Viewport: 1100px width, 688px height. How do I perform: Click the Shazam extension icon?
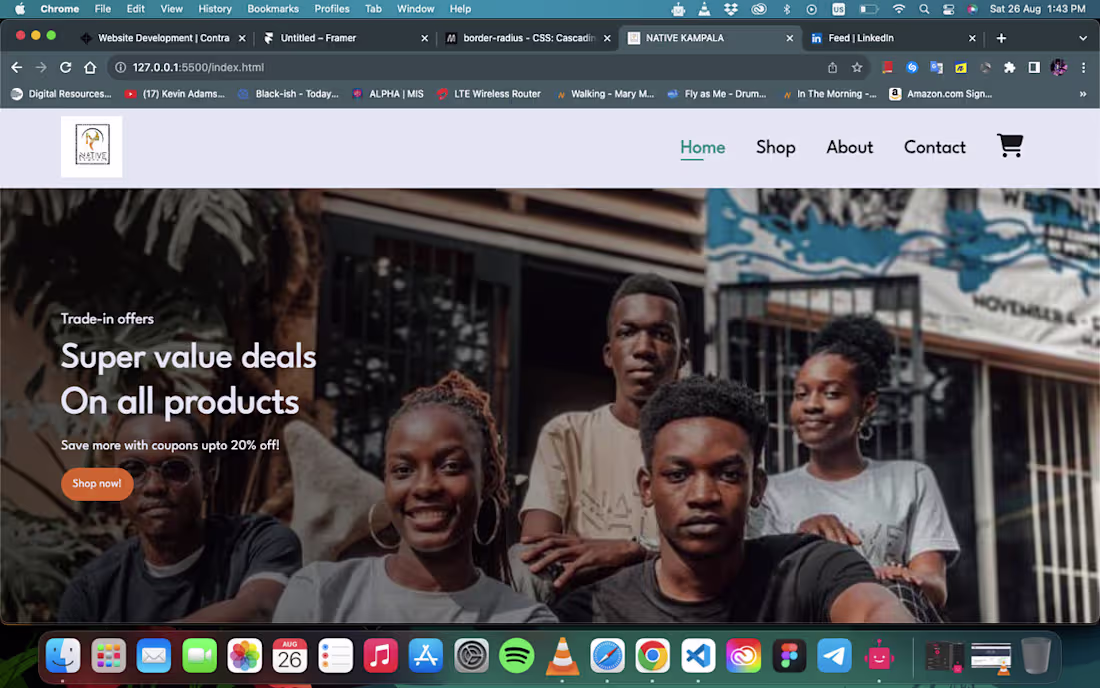coord(911,67)
